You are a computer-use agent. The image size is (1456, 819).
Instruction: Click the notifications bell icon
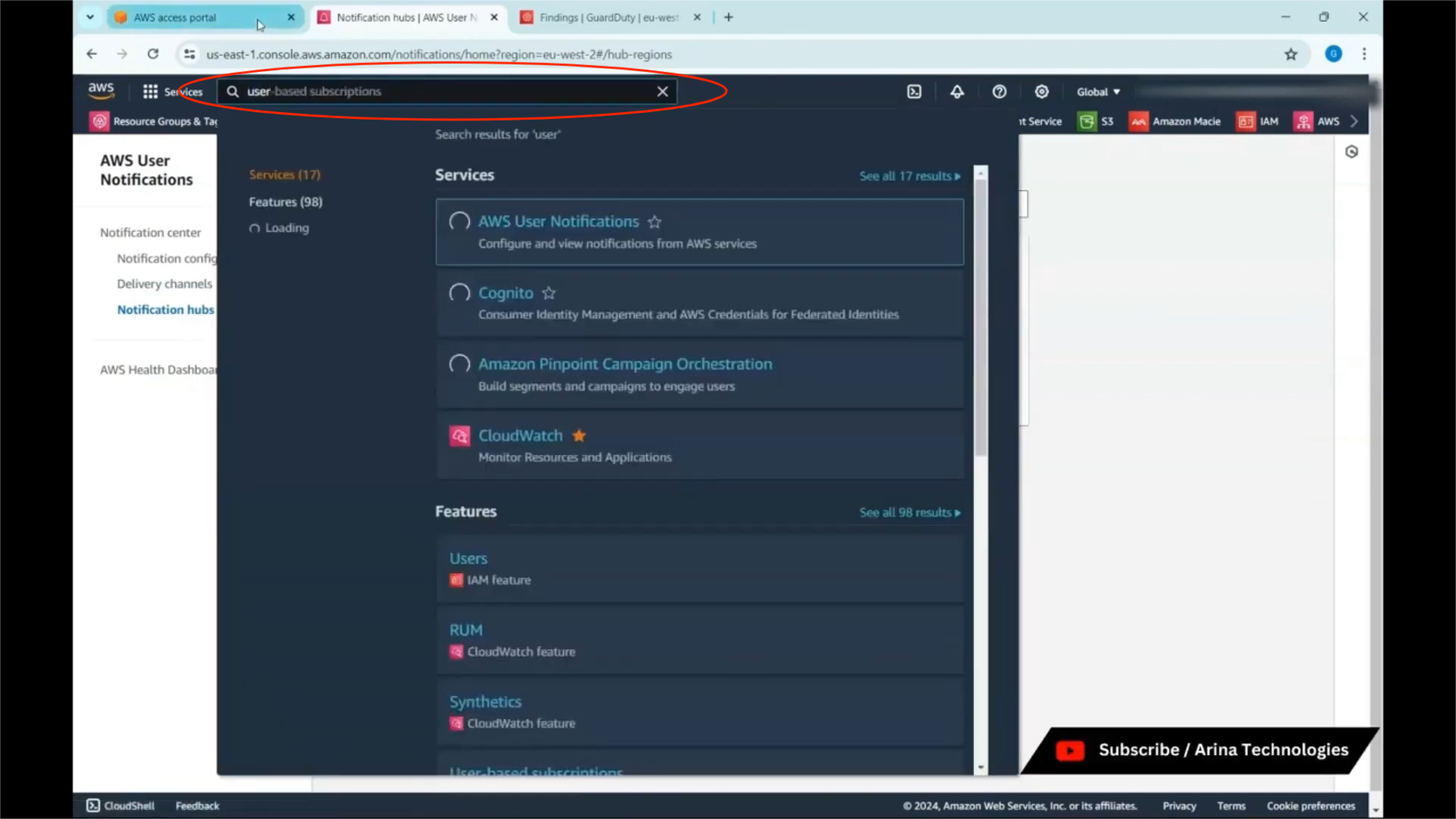957,92
